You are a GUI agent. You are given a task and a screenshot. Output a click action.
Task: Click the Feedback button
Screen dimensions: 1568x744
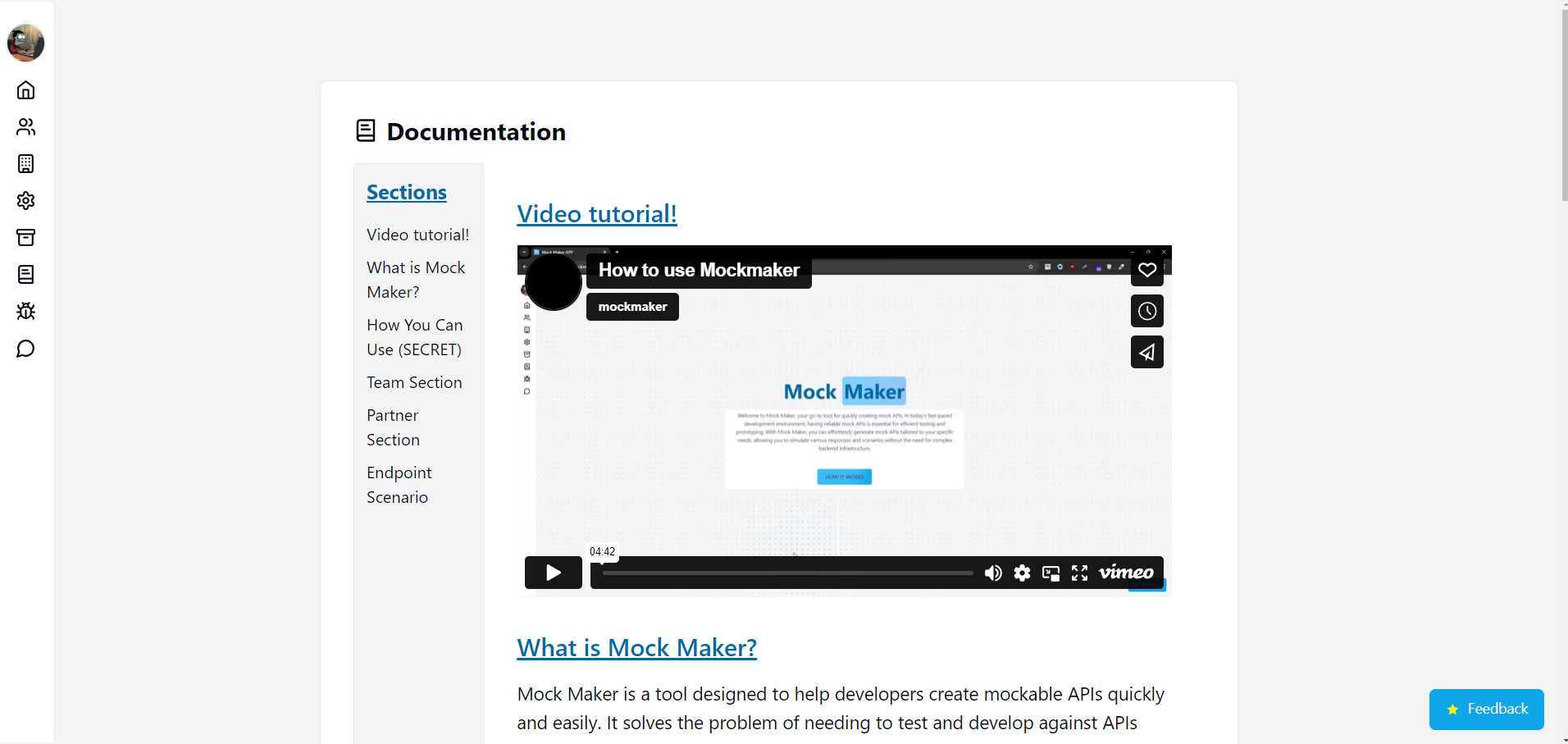(x=1486, y=710)
